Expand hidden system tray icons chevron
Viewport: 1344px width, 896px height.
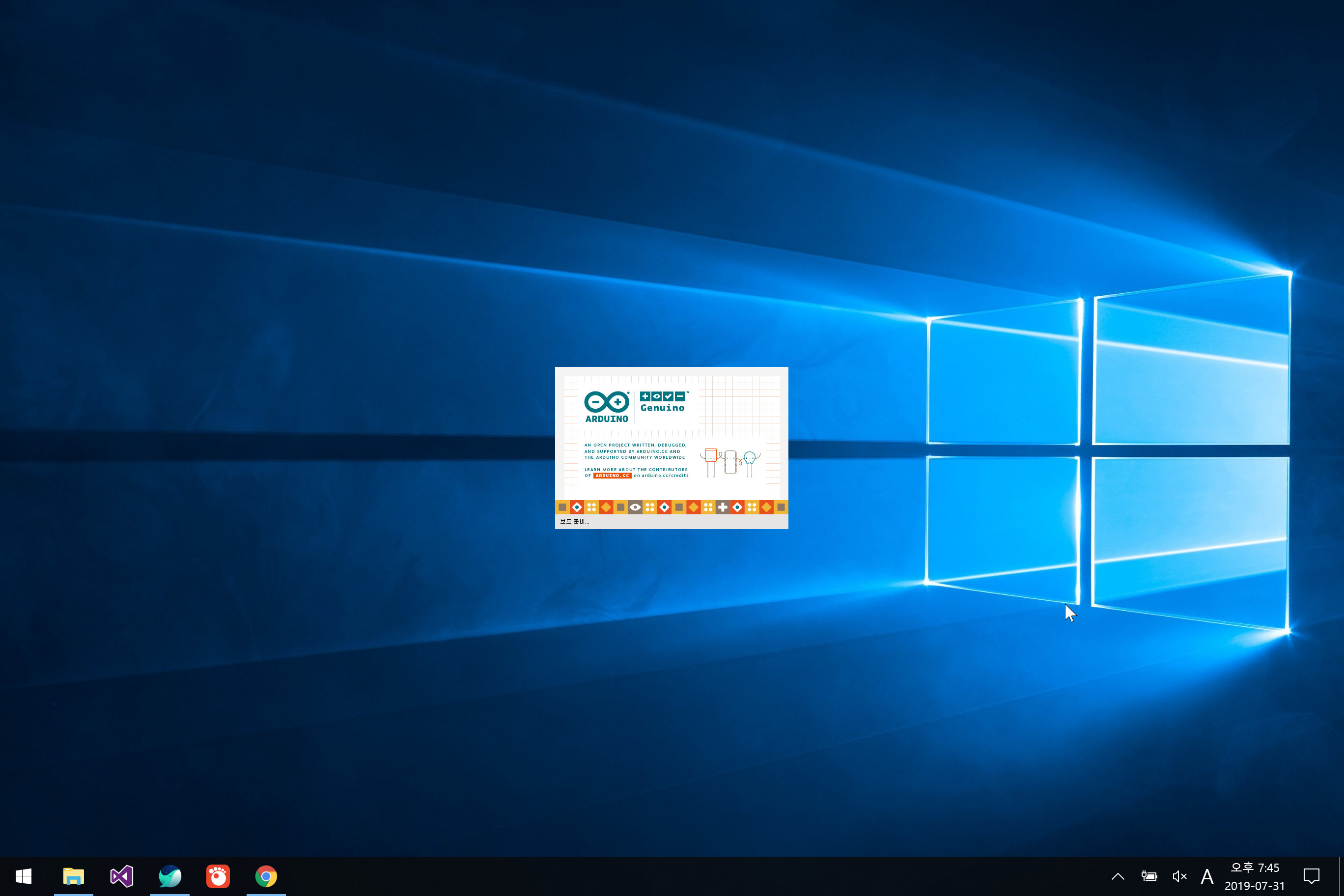(x=1118, y=876)
